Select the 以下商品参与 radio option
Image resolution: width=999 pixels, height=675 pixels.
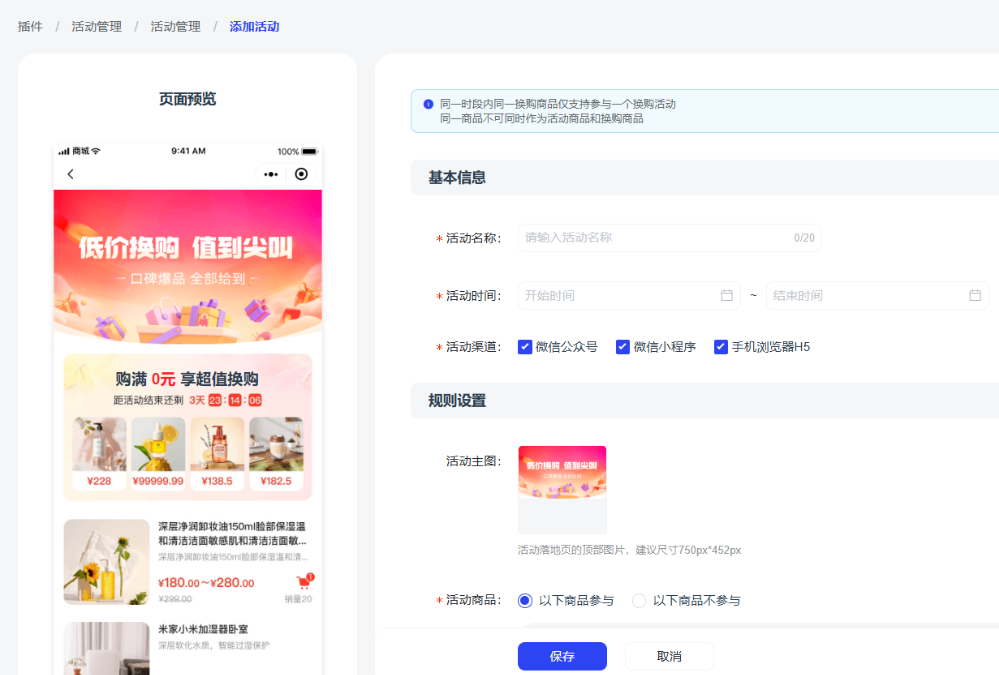click(x=525, y=601)
